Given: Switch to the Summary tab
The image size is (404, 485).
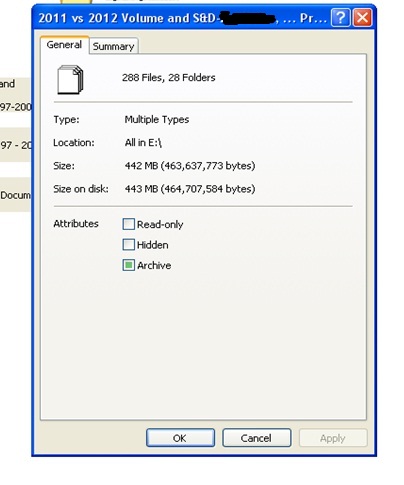Looking at the screenshot, I should click(x=114, y=46).
